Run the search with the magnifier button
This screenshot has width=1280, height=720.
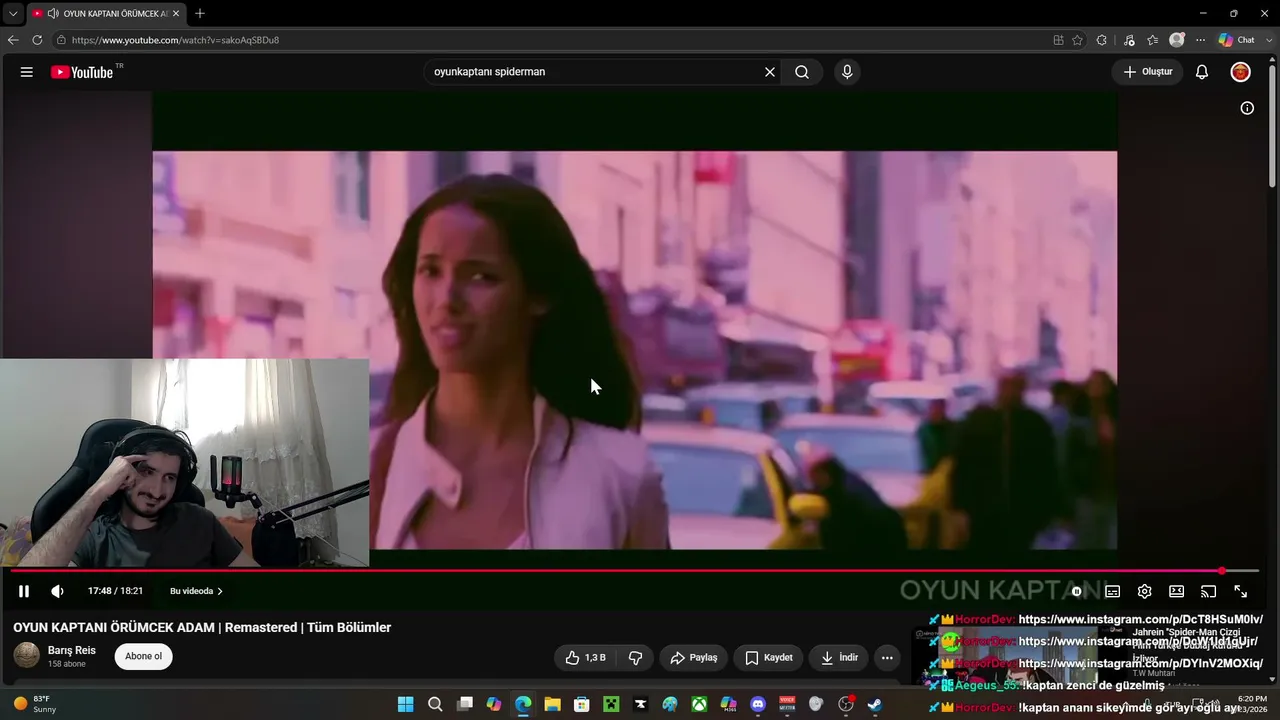[802, 72]
